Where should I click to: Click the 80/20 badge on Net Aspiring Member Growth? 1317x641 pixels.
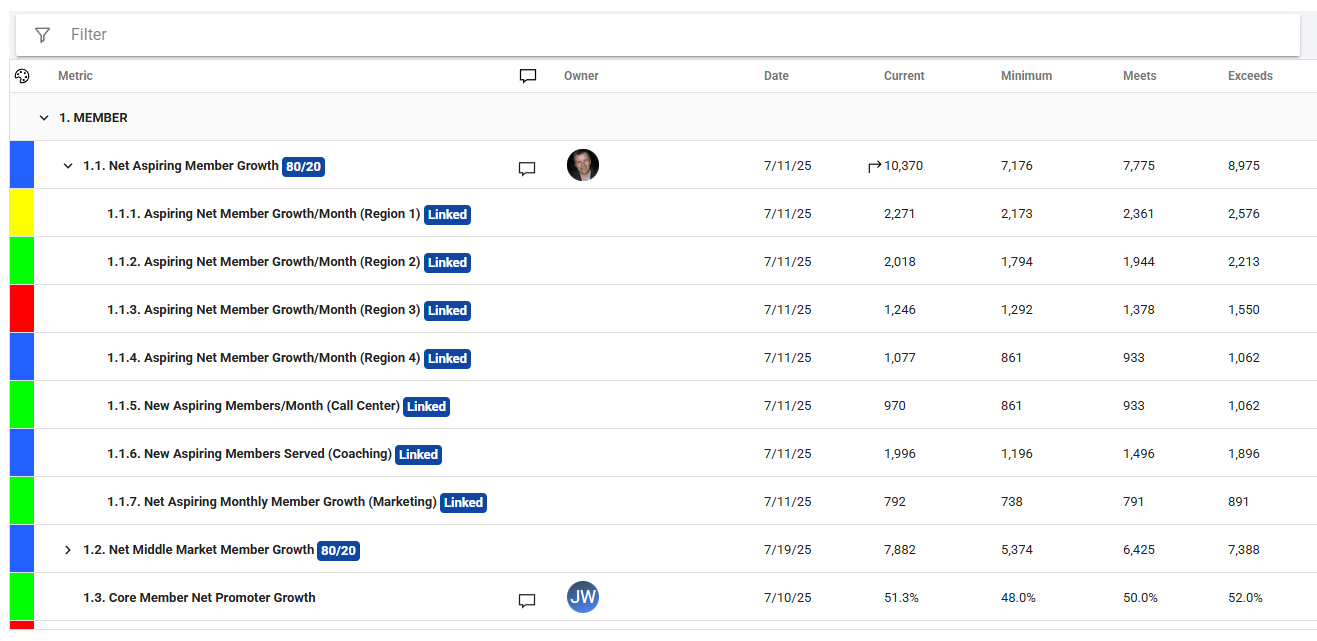pos(303,166)
